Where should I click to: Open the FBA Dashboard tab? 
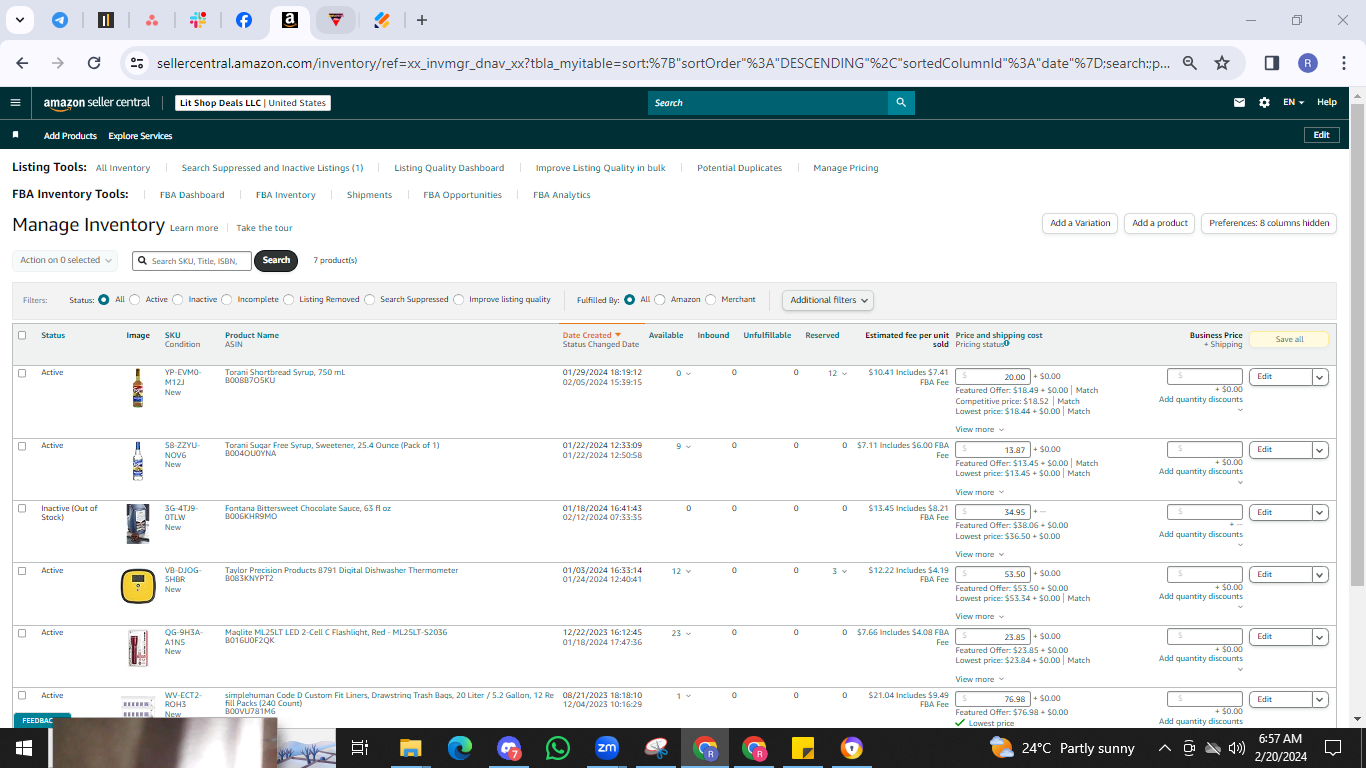coord(192,195)
